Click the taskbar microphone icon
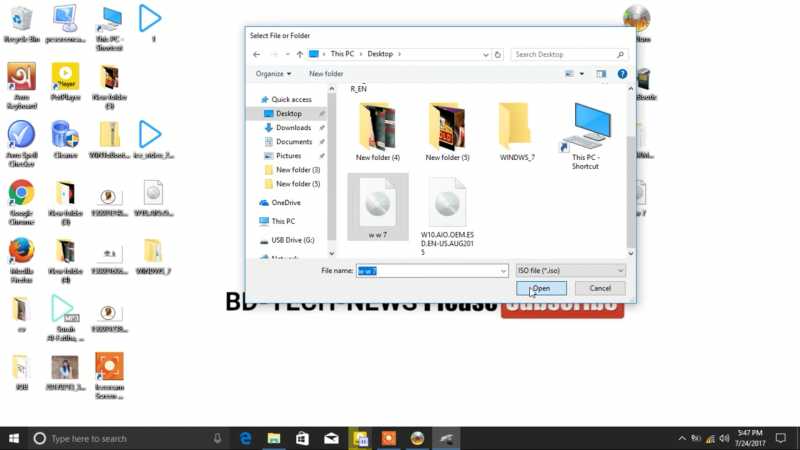The width and height of the screenshot is (800, 450). point(217,438)
